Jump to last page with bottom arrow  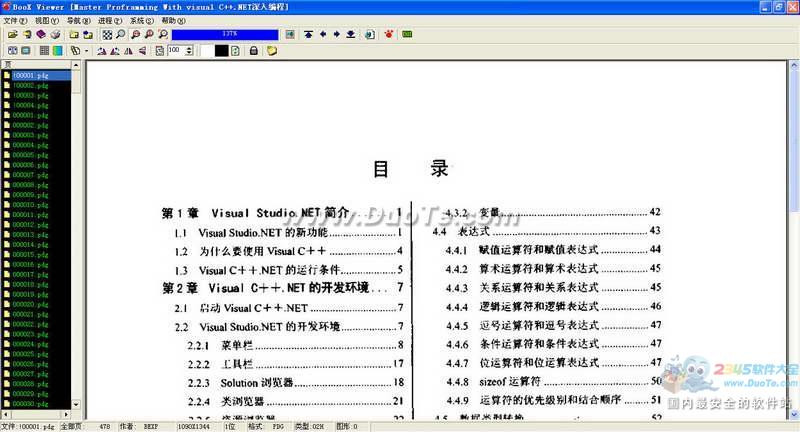point(351,34)
